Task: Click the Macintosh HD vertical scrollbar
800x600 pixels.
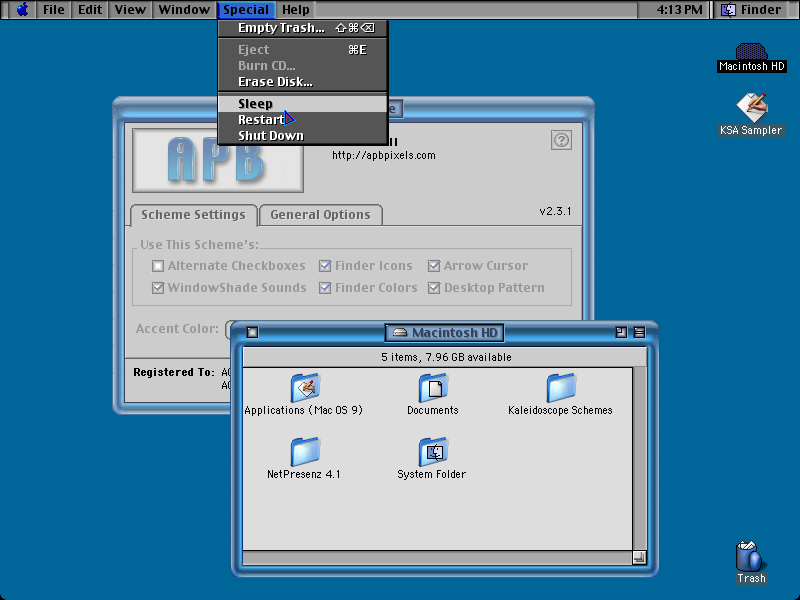Action: (x=640, y=459)
